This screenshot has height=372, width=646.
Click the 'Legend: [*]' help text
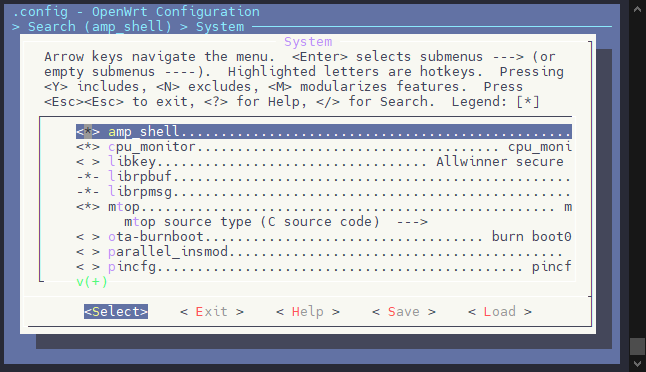[496, 102]
